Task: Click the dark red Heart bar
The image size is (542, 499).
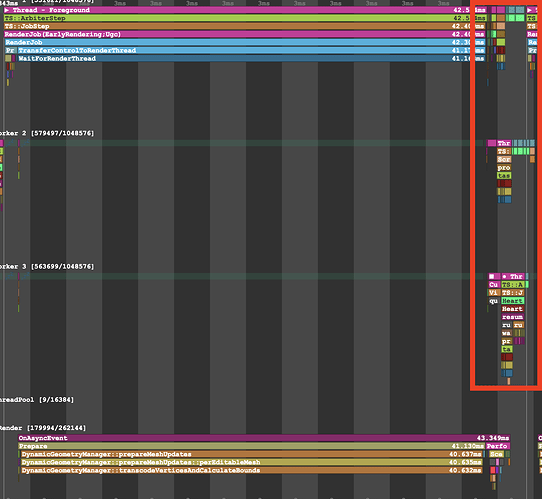Action: (513, 309)
